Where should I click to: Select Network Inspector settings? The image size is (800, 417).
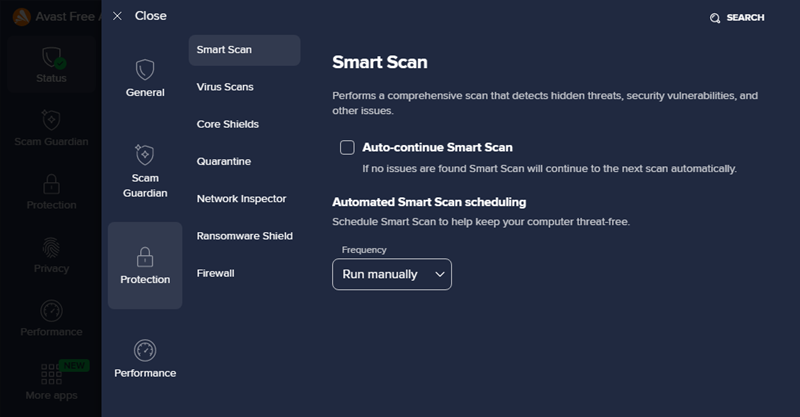[x=241, y=199]
